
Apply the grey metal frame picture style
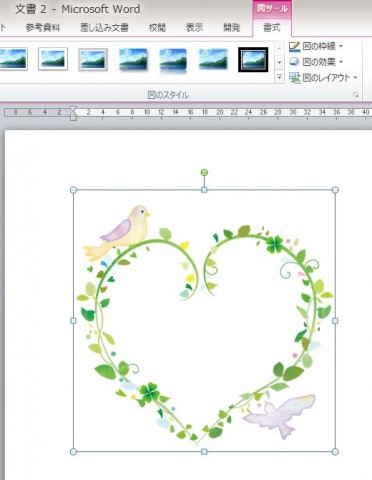[x=93, y=60]
